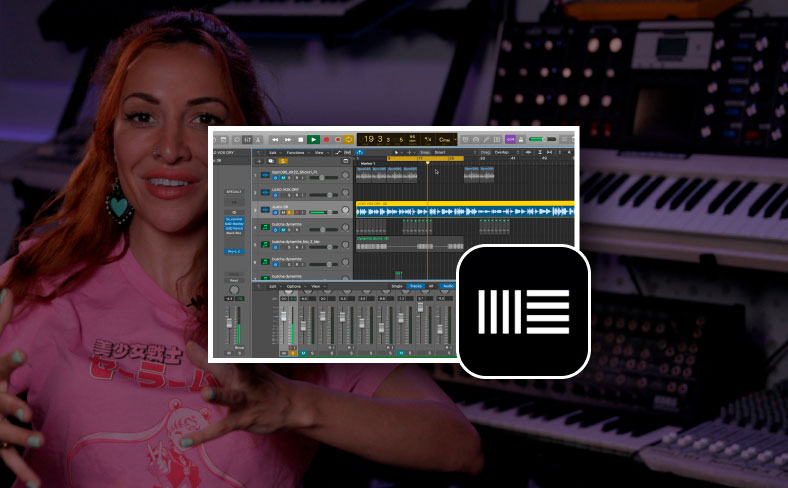This screenshot has width=788, height=488.
Task: Toggle the Show Flex button next to automation
Action: (347, 153)
